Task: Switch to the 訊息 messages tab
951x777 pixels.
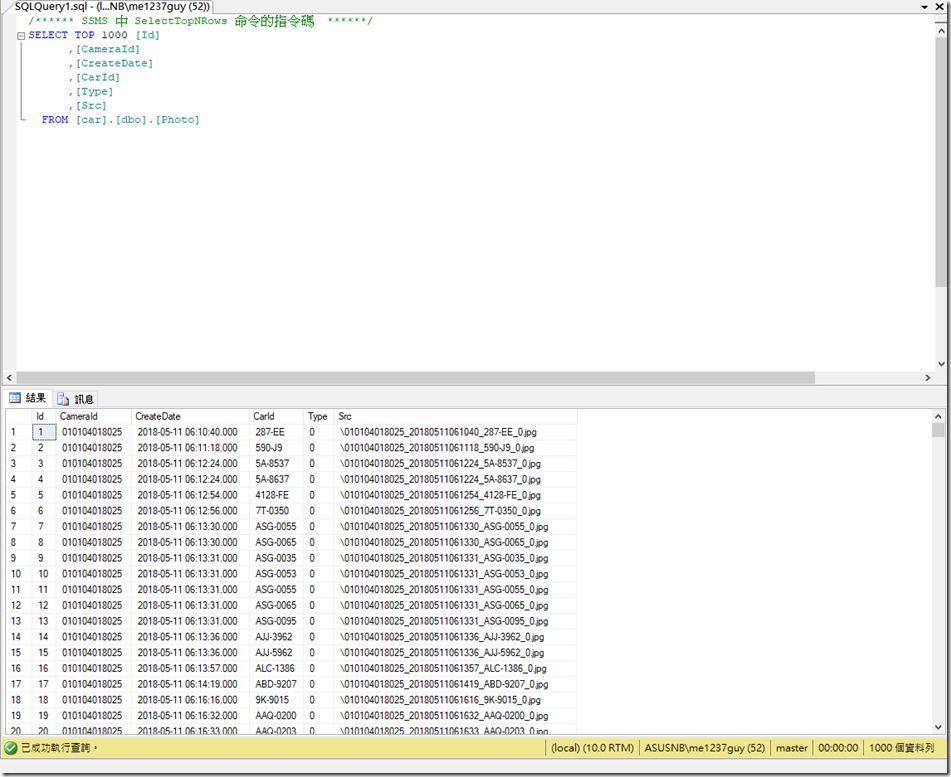Action: point(76,398)
